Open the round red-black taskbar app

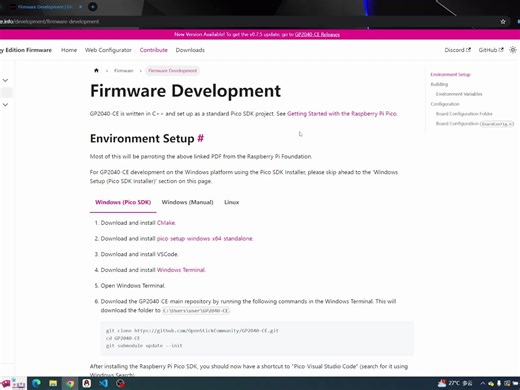(x=120, y=383)
